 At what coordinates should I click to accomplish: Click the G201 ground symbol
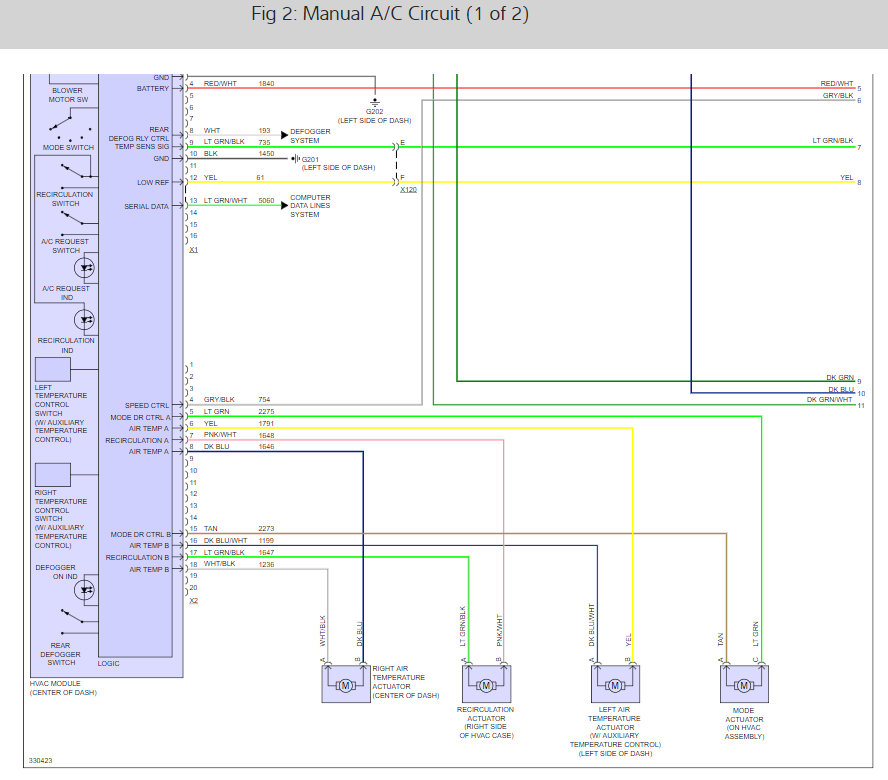click(295, 159)
